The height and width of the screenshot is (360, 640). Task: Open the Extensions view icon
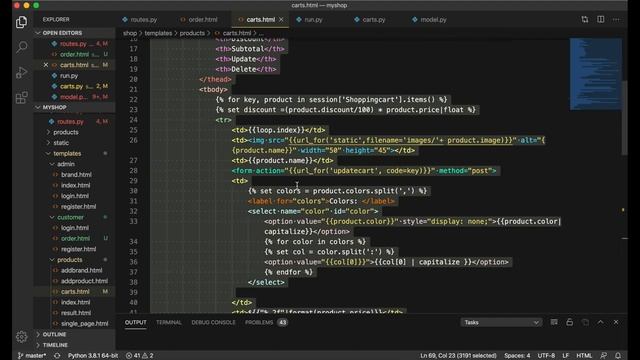(22, 98)
